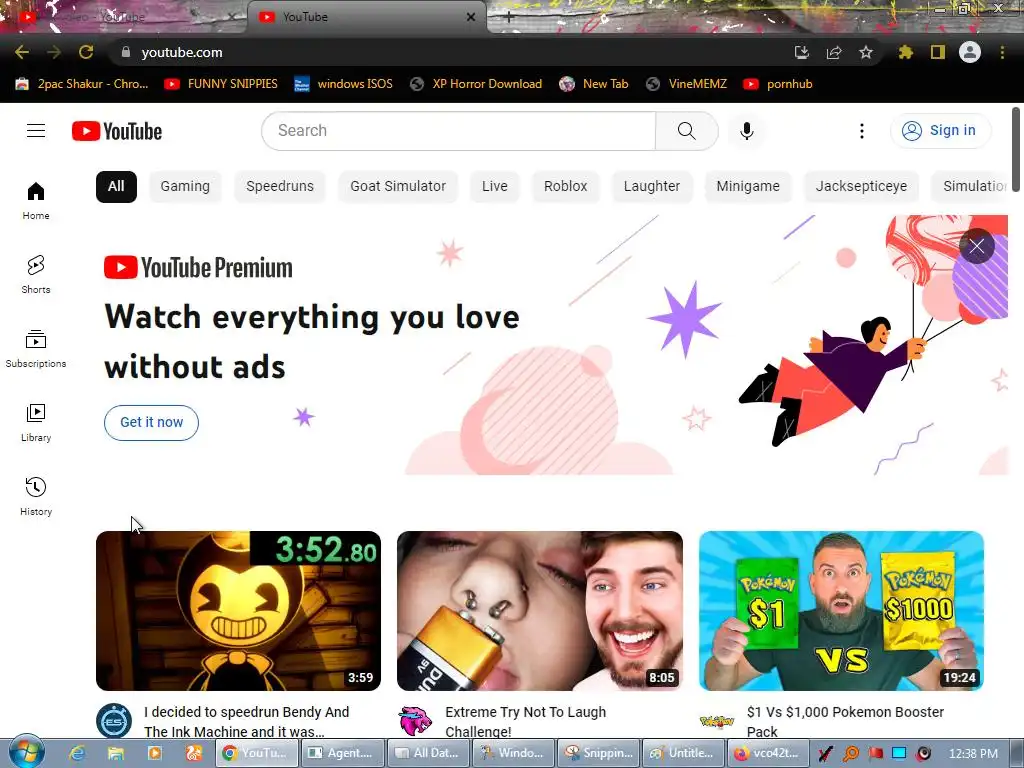The image size is (1024, 768).
Task: Open the Pokemon video's channel avatar
Action: 717,721
